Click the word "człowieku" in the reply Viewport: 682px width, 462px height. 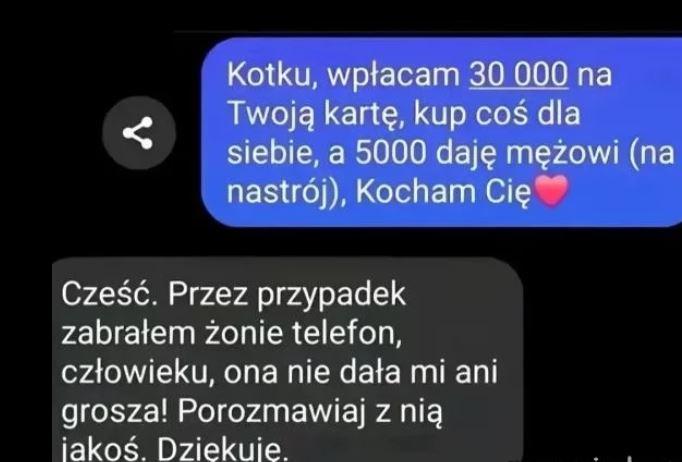point(137,372)
